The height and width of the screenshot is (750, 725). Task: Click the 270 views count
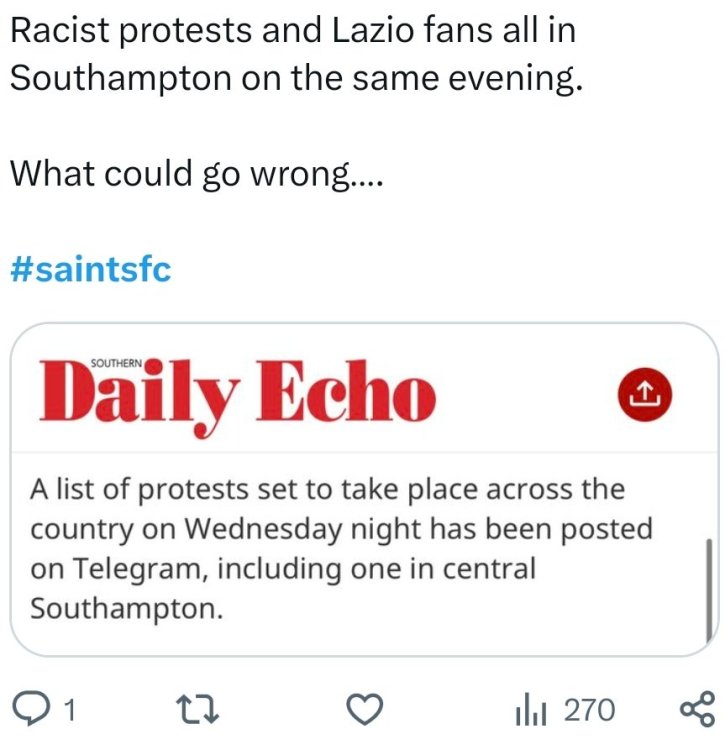pyautogui.click(x=589, y=710)
